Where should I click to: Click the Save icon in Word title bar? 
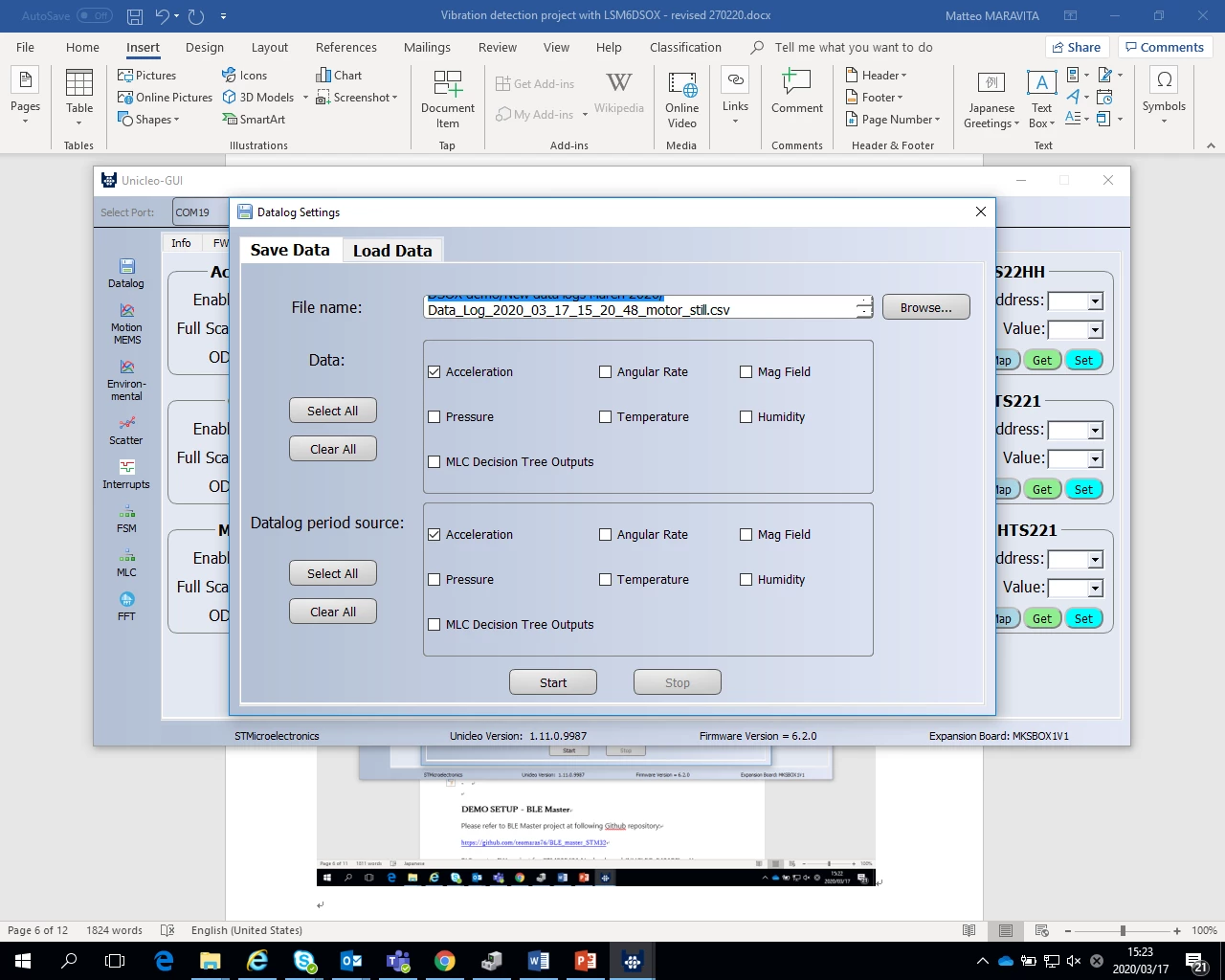pos(135,16)
